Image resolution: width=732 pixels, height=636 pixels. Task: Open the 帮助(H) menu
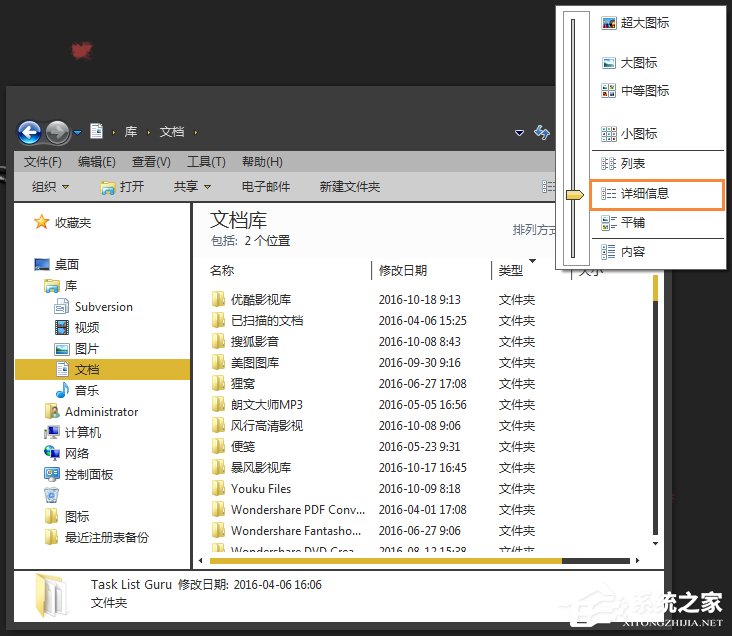[262, 162]
